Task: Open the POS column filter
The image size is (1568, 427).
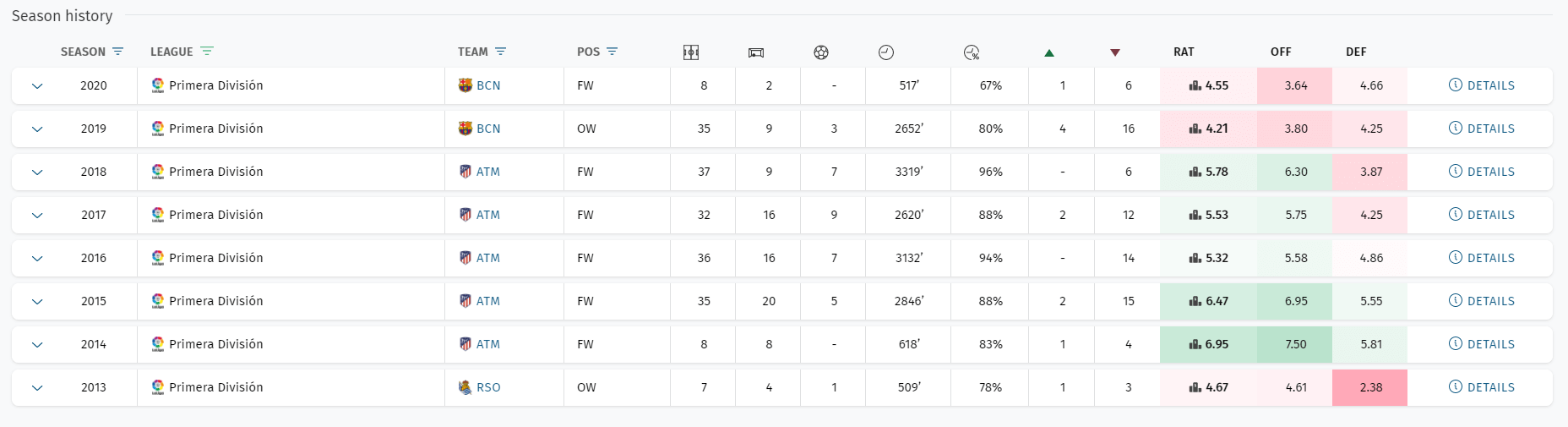Action: tap(612, 52)
